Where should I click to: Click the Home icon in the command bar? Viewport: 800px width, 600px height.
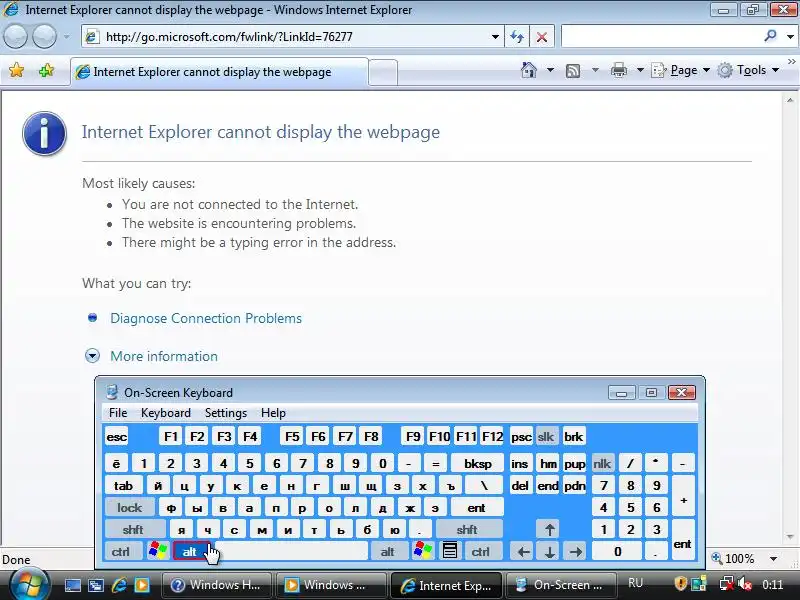tap(529, 70)
